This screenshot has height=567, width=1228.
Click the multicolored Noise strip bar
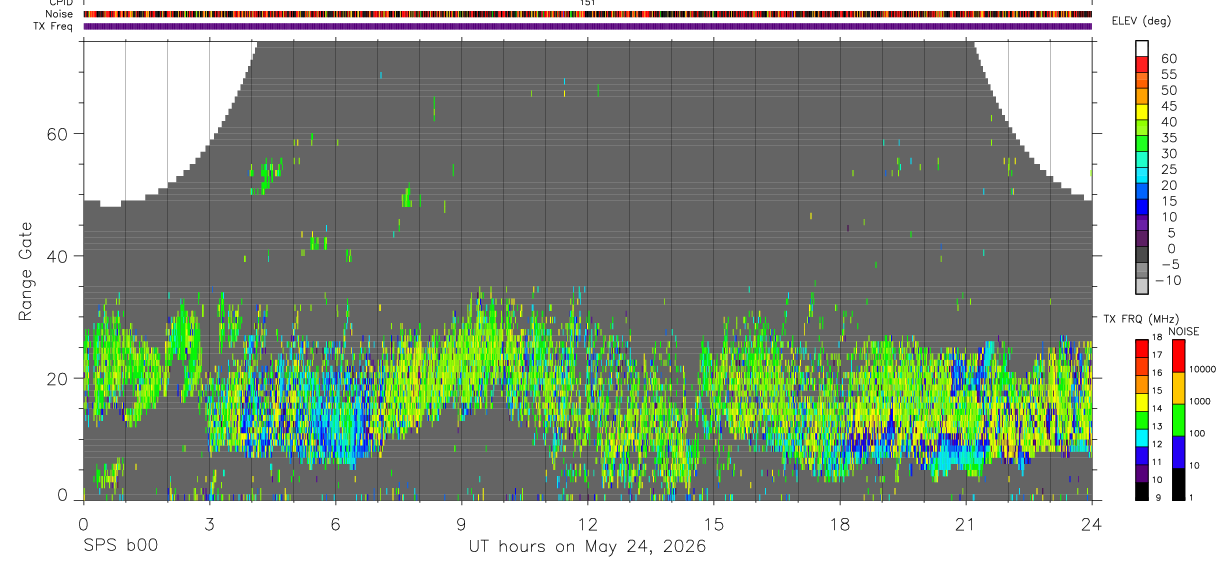pos(588,14)
